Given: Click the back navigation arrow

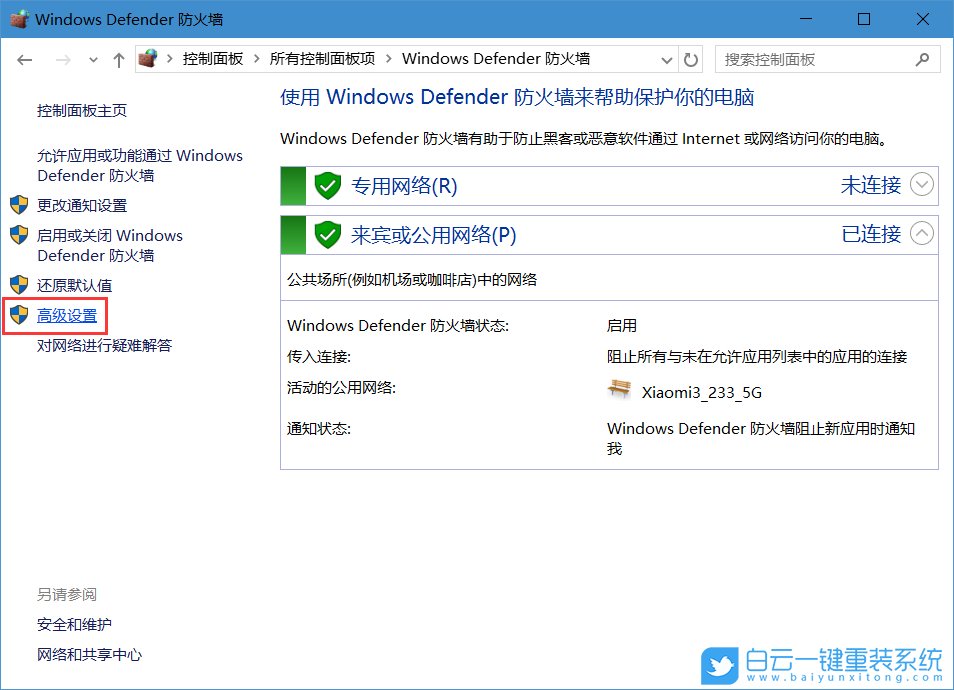Looking at the screenshot, I should [25, 60].
